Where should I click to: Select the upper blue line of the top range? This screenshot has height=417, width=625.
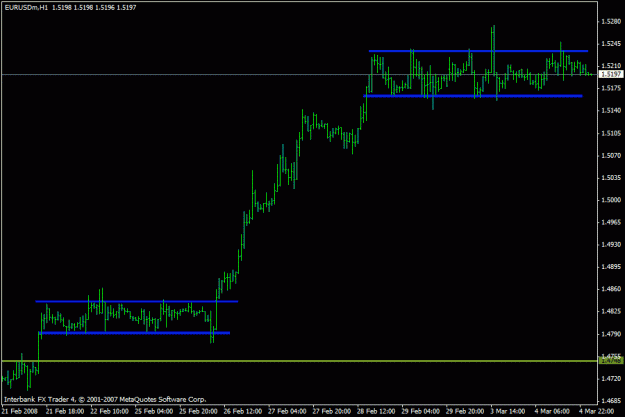(x=478, y=51)
